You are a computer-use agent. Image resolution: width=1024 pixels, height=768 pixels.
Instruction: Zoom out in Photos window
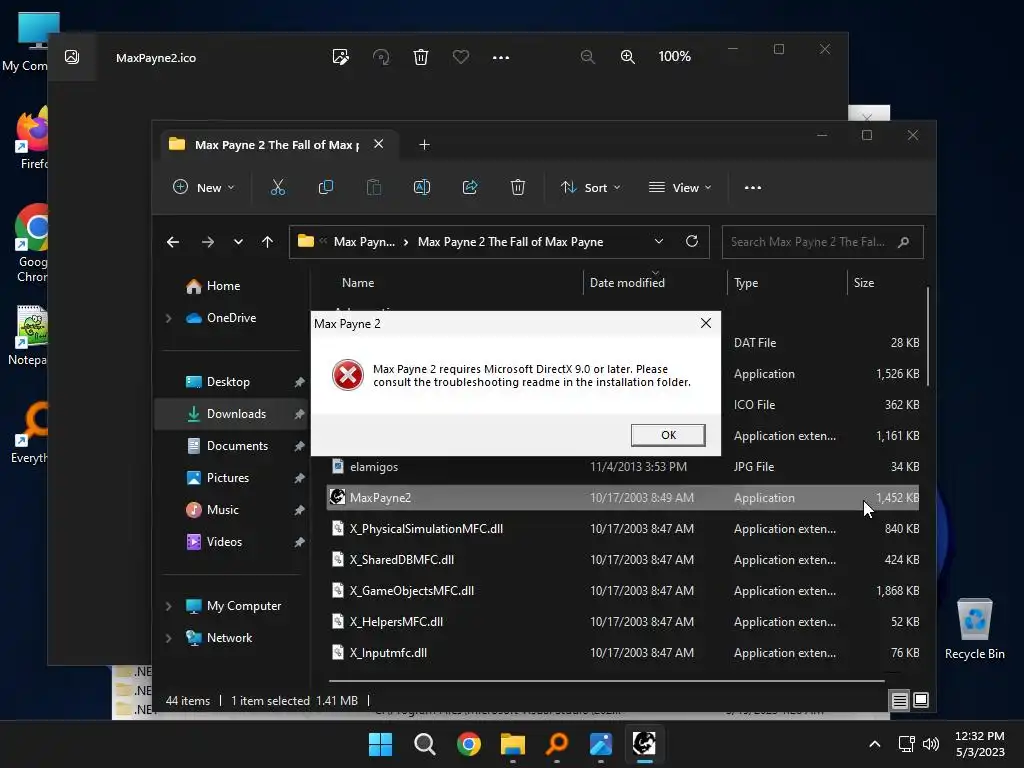click(588, 57)
